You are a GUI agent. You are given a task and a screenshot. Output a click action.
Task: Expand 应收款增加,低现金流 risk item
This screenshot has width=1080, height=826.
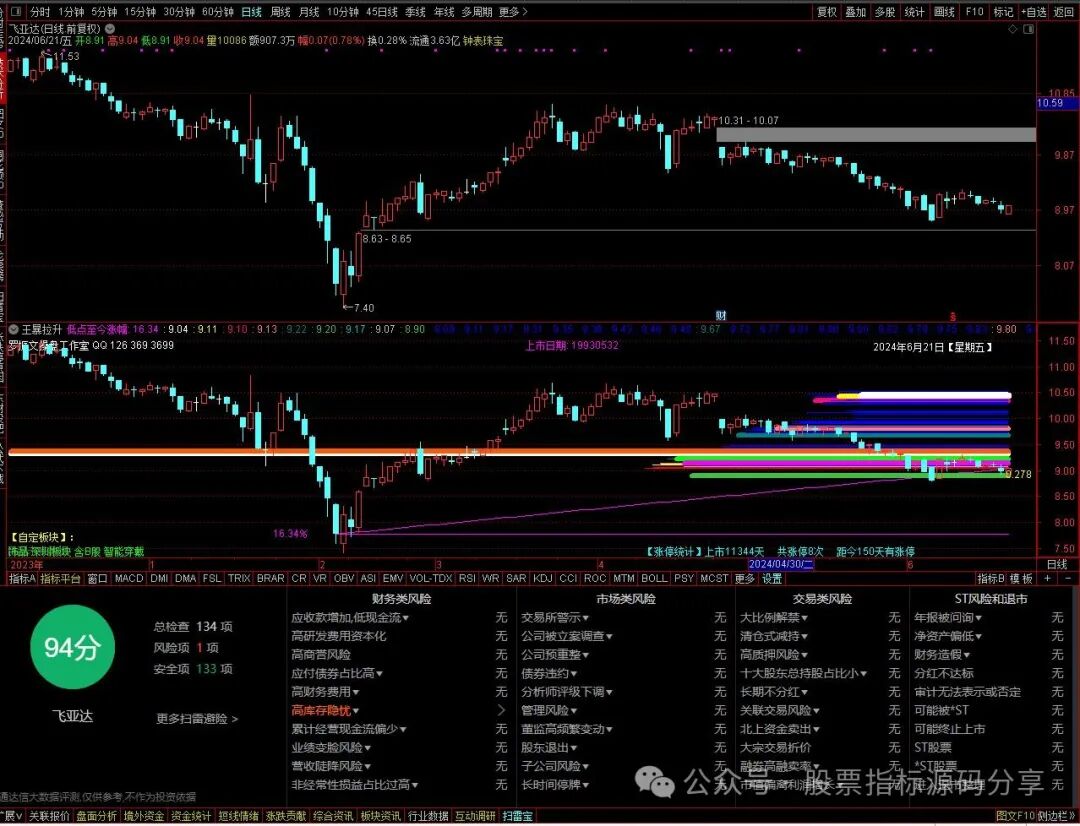(350, 617)
